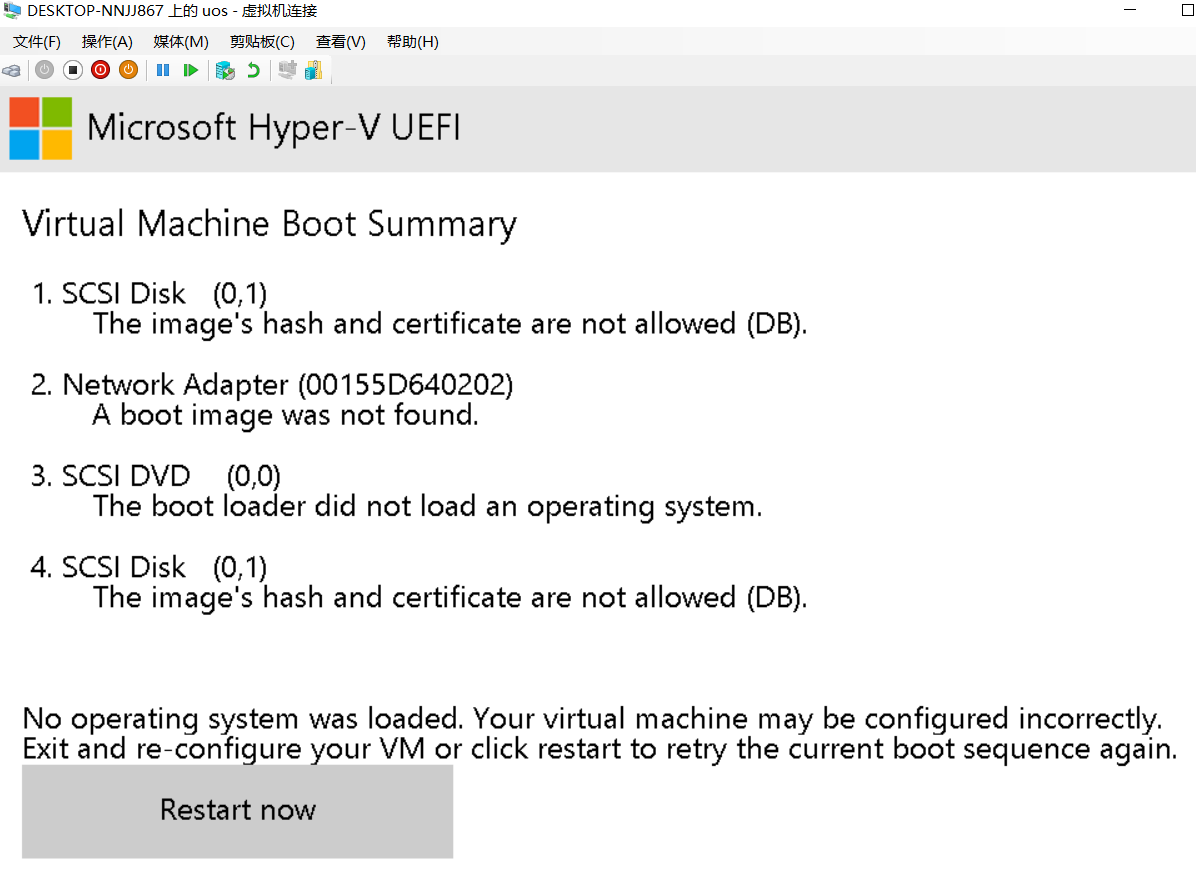Click the rightmost NIC toolbar icon

[313, 70]
